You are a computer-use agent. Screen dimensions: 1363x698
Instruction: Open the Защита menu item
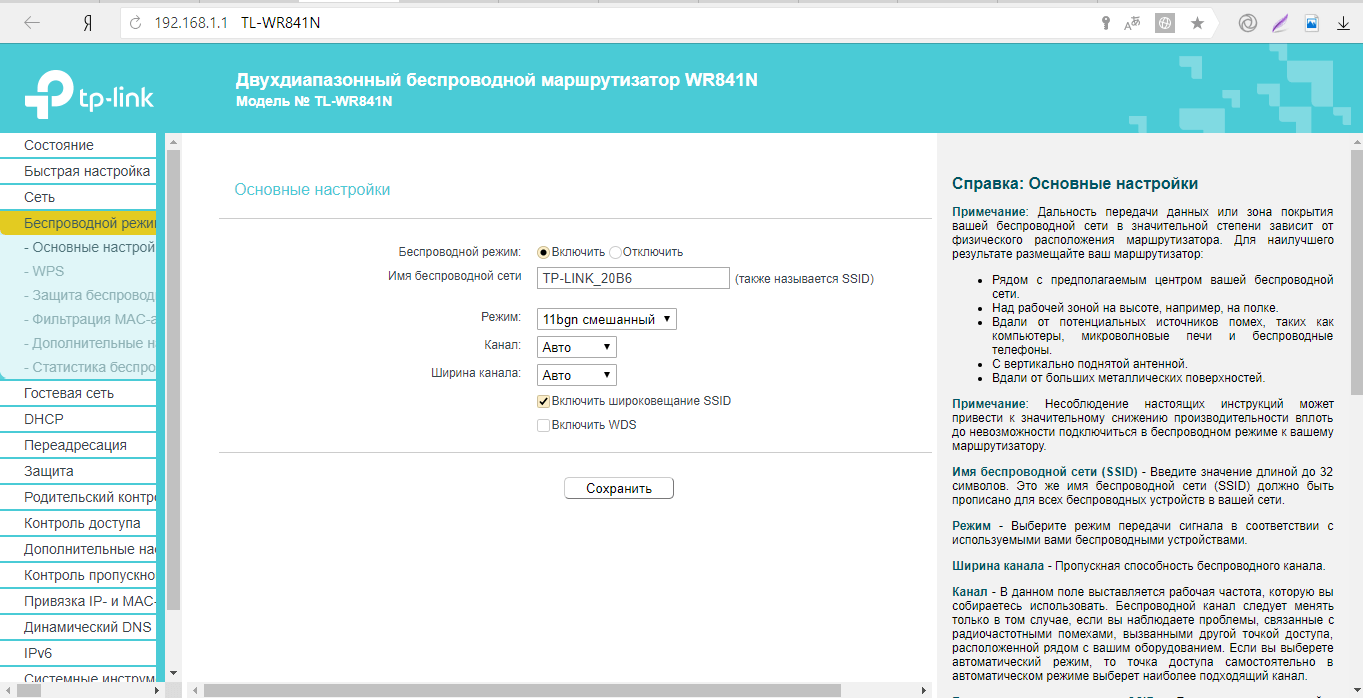click(x=78, y=471)
